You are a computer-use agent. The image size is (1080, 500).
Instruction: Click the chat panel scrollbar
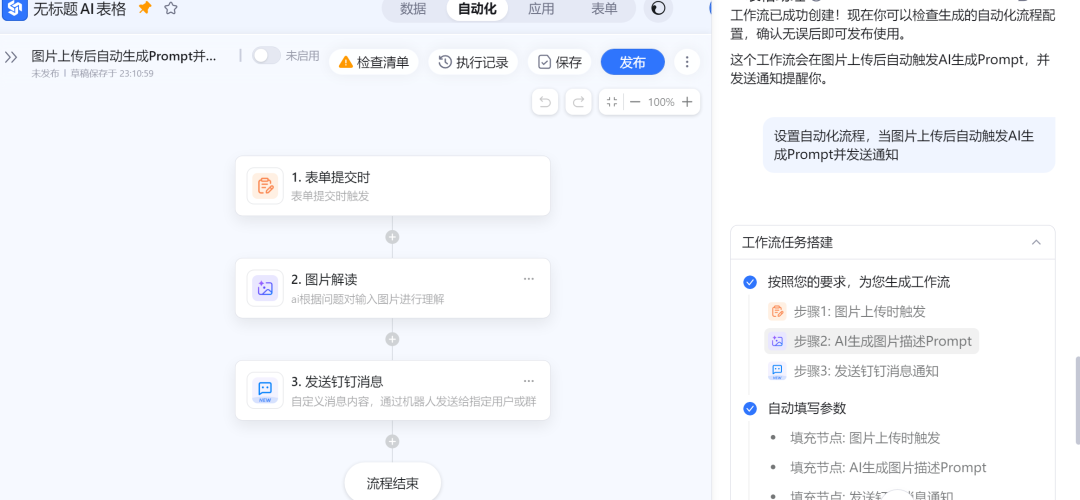pos(1077,399)
